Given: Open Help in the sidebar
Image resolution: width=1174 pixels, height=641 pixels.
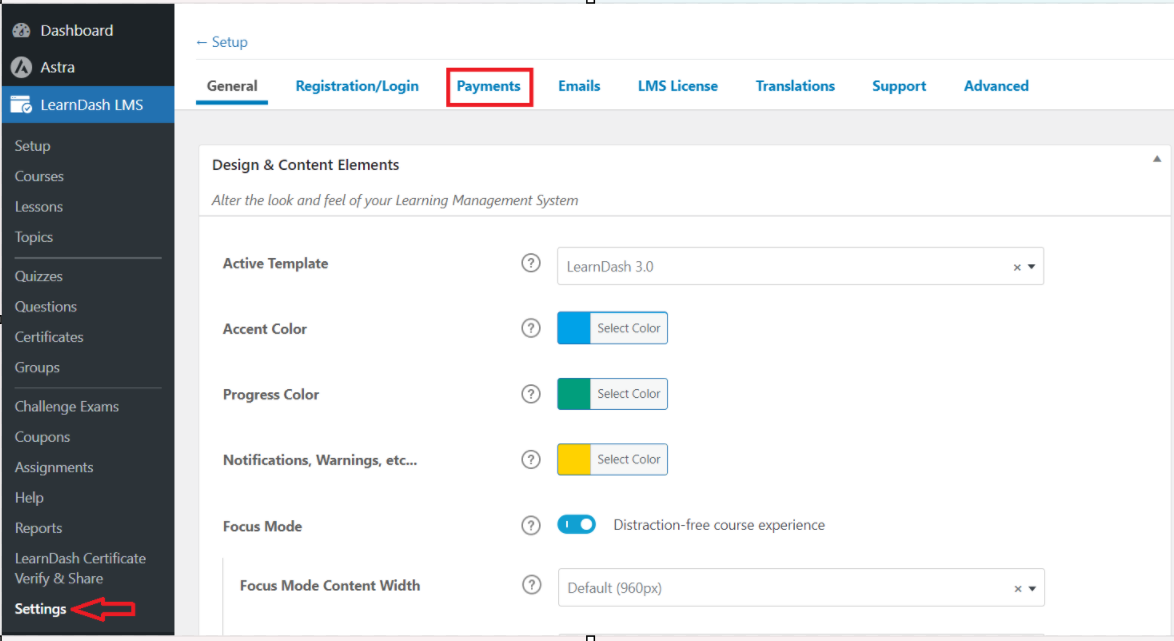Looking at the screenshot, I should 29,498.
